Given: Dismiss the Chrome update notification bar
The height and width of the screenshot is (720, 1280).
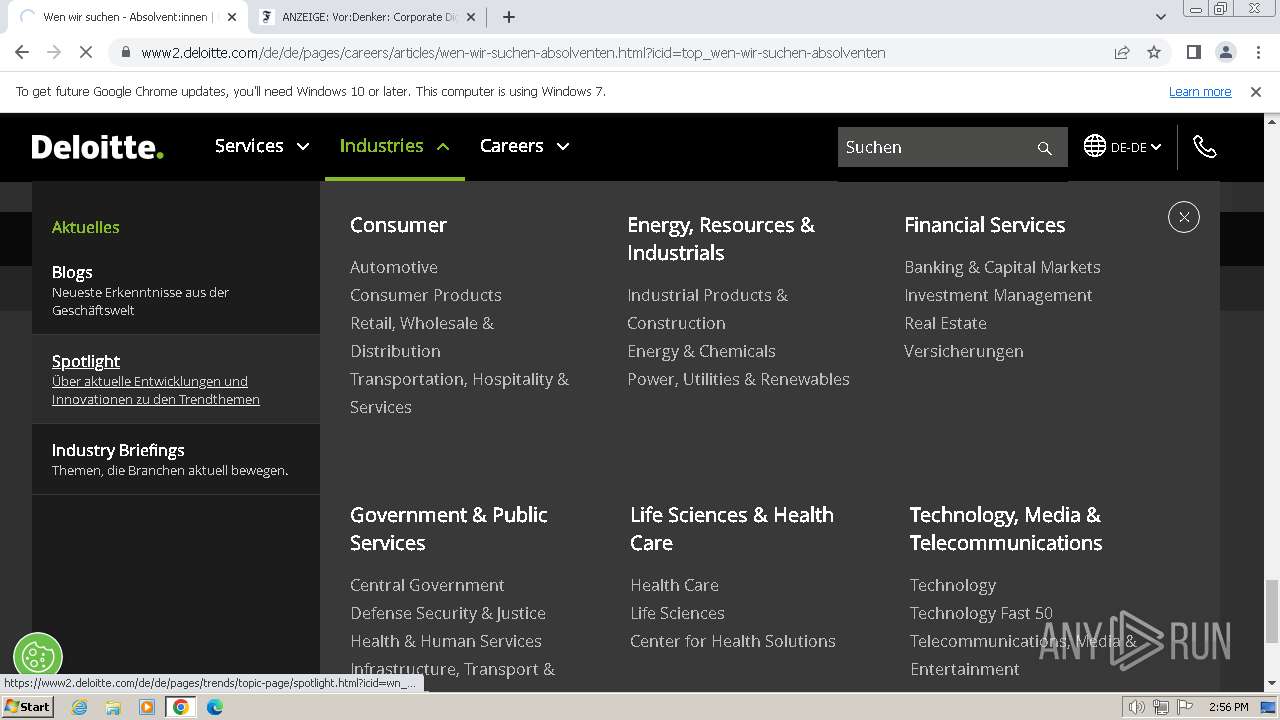Looking at the screenshot, I should (1256, 91).
